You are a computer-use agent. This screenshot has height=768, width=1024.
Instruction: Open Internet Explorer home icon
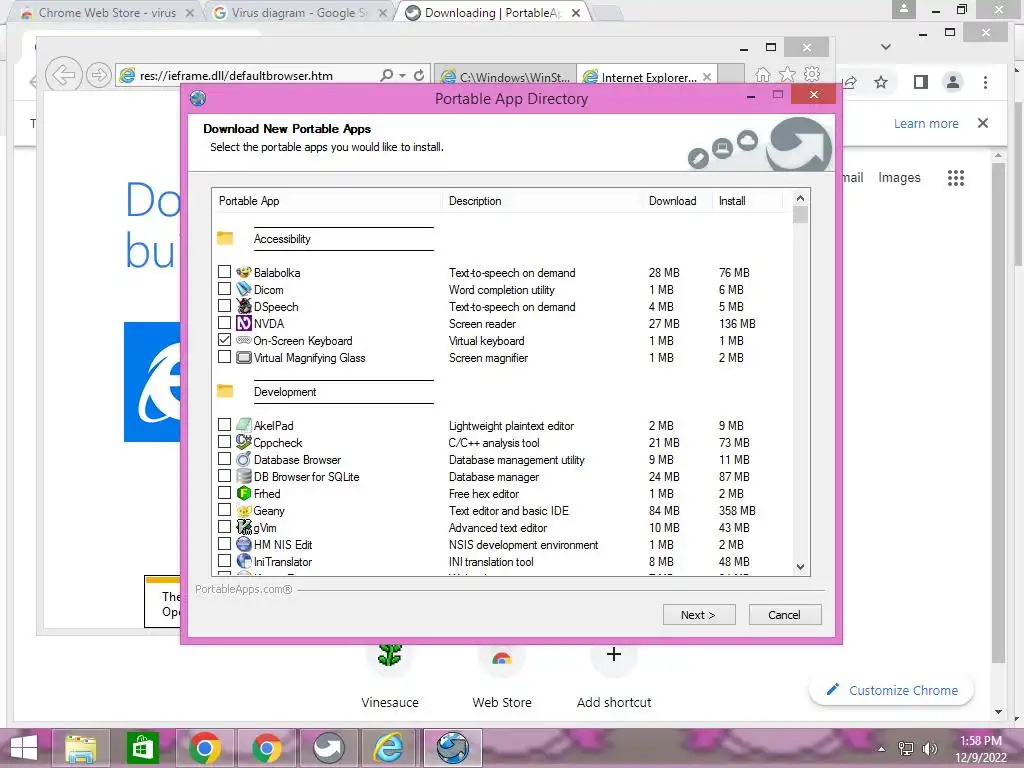click(762, 74)
